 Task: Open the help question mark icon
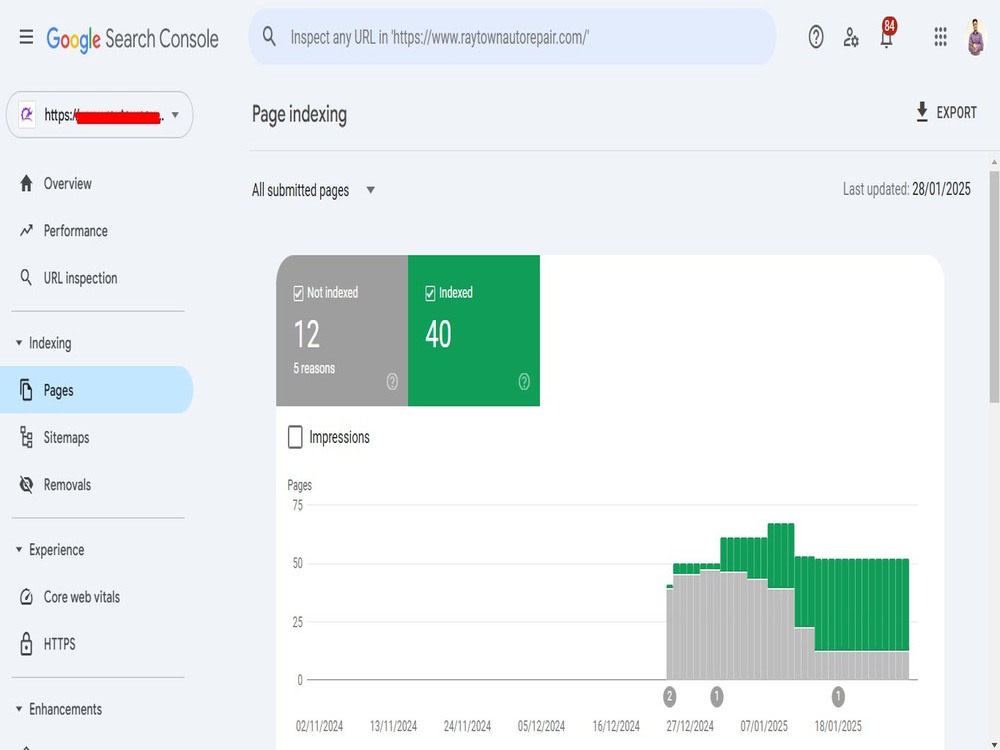point(816,37)
